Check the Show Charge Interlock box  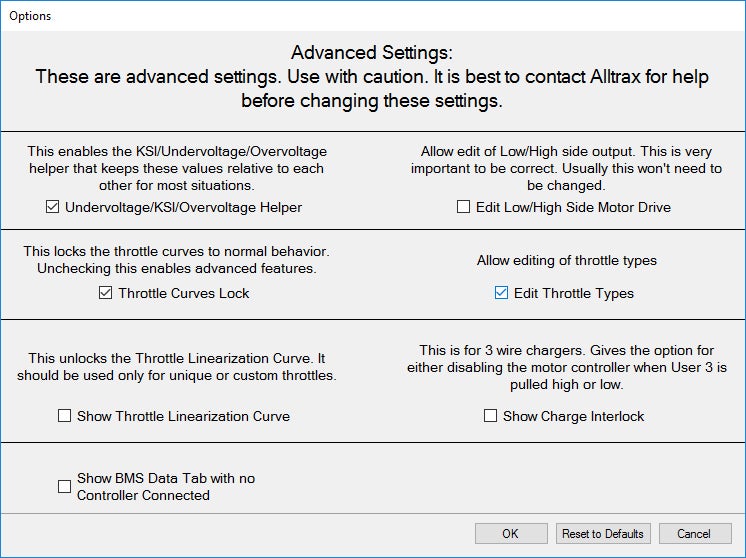(490, 416)
